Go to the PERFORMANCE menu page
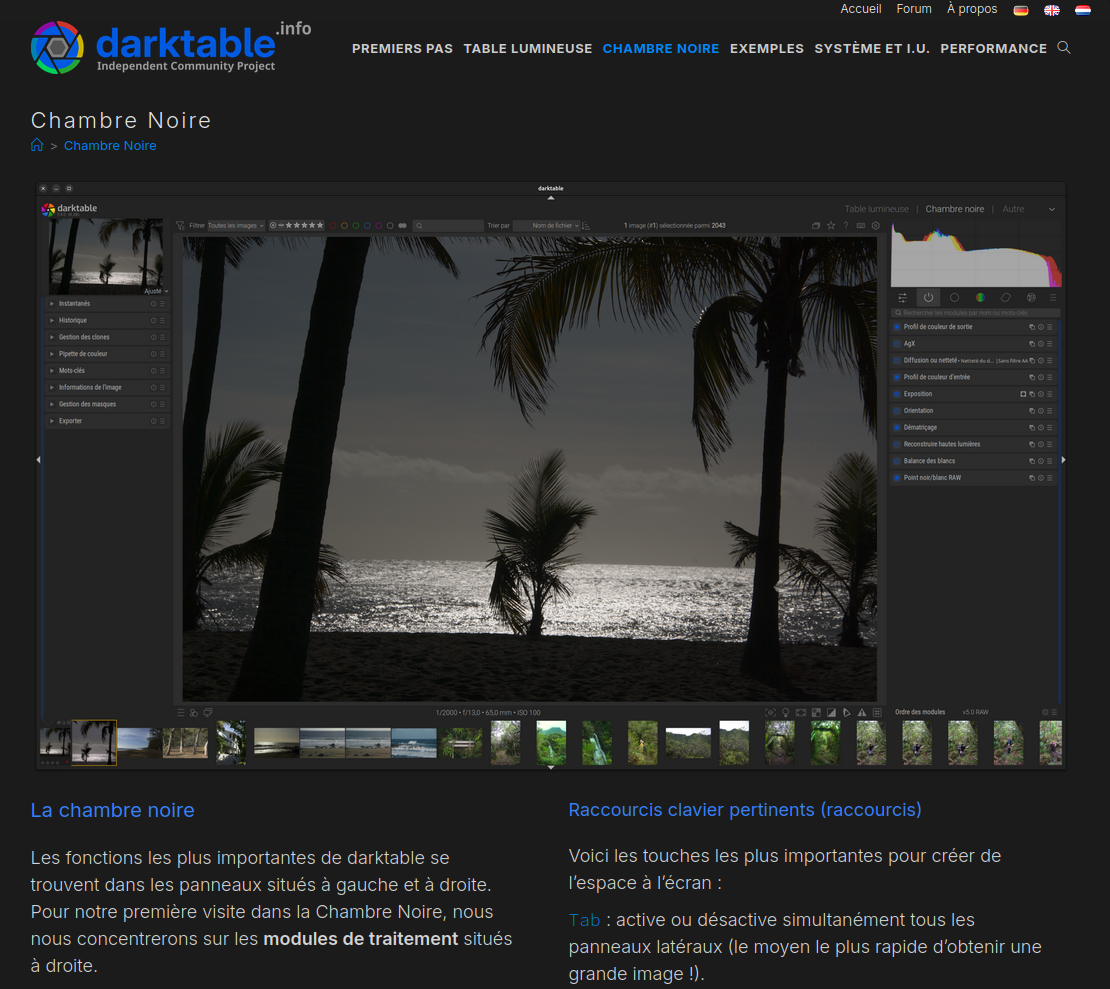The image size is (1110, 989). pos(993,48)
